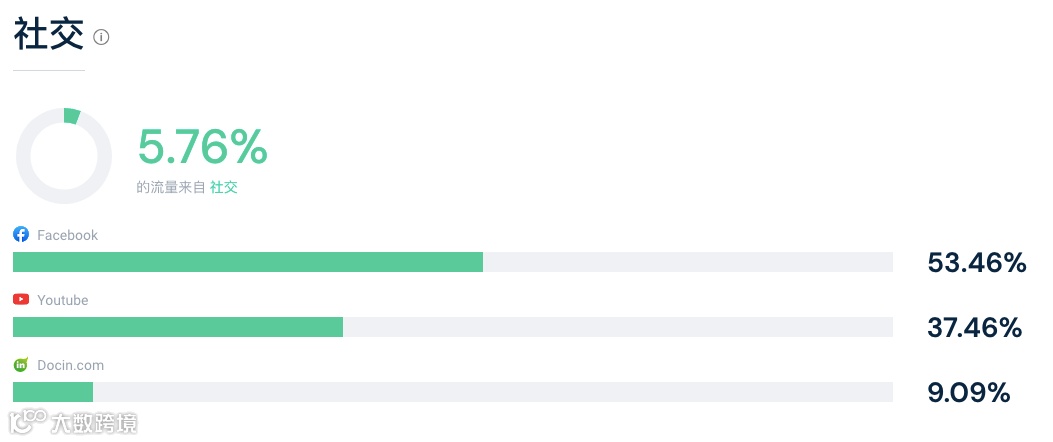Click the Facebook green progress bar
Image resolution: width=1053 pixels, height=442 pixels.
click(247, 262)
